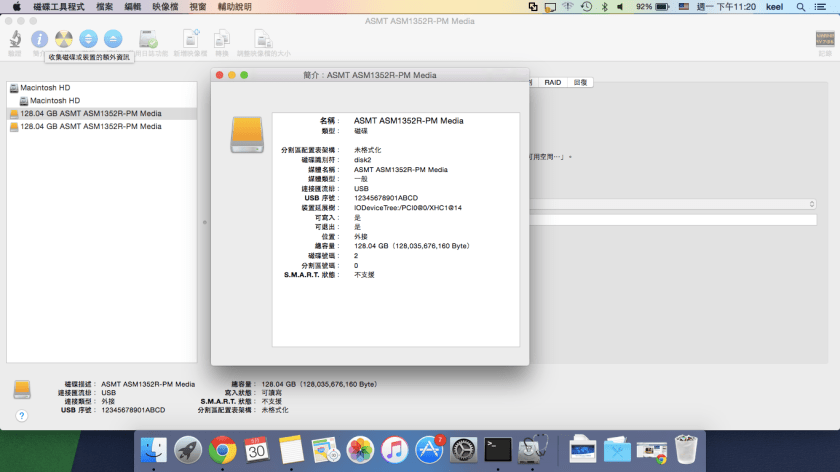Open Terminal from the Dock

[x=497, y=450]
